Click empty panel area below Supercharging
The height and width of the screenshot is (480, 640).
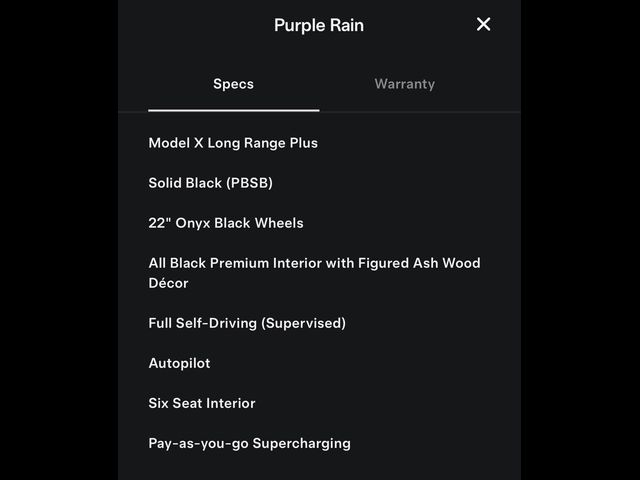[x=319, y=467]
